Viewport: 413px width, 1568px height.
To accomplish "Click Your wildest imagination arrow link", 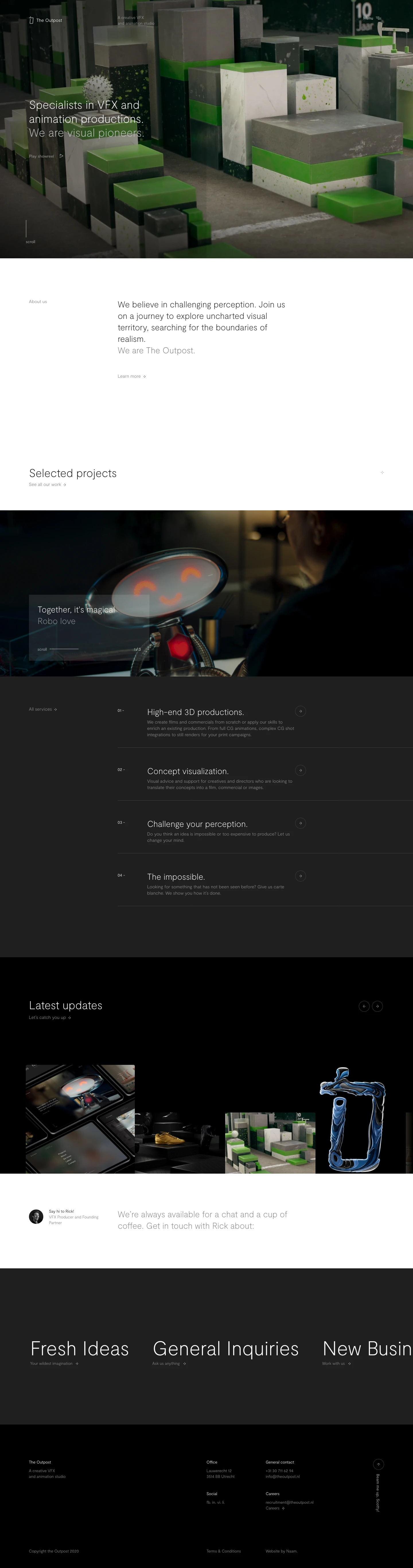I will [x=54, y=1363].
